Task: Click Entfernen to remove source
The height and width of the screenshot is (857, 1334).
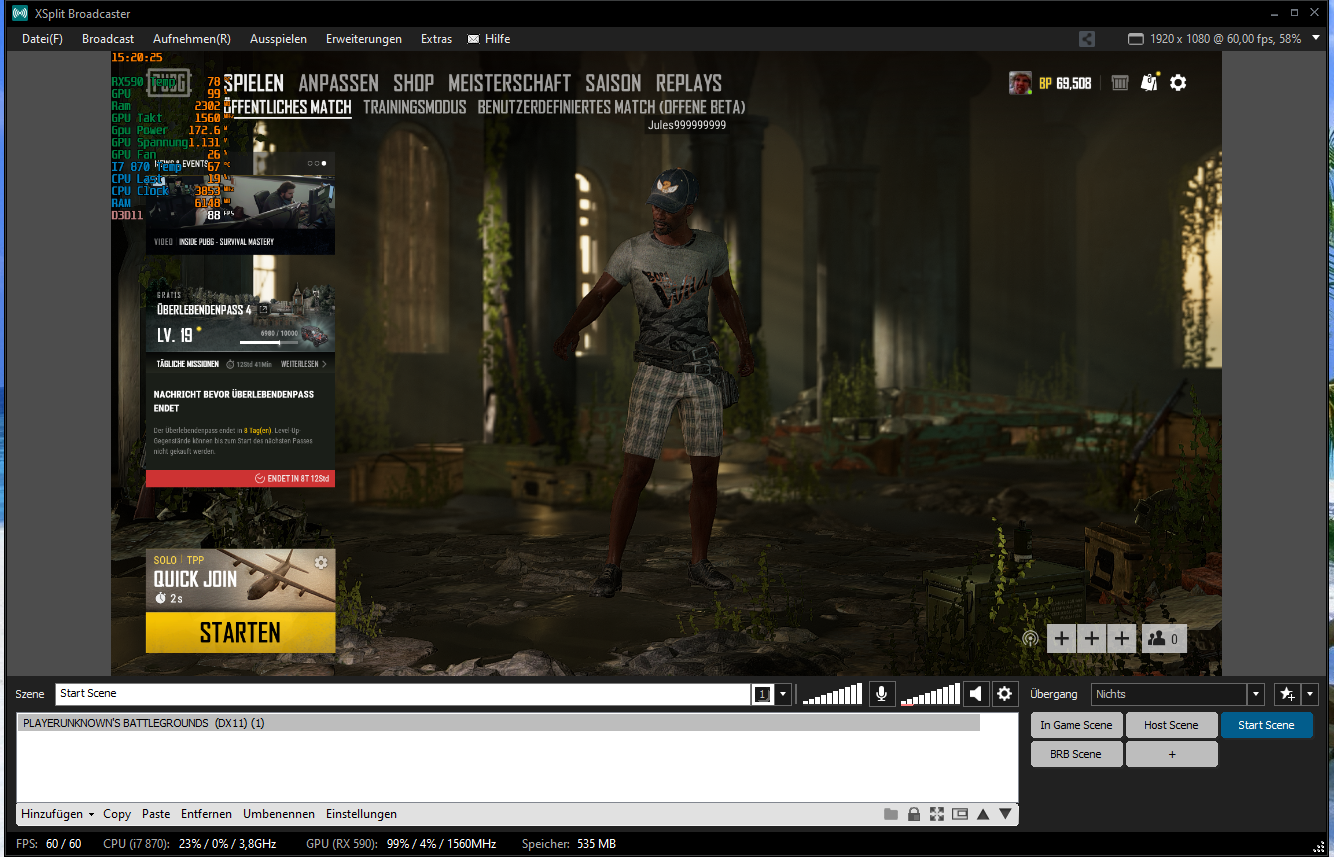Action: tap(207, 814)
